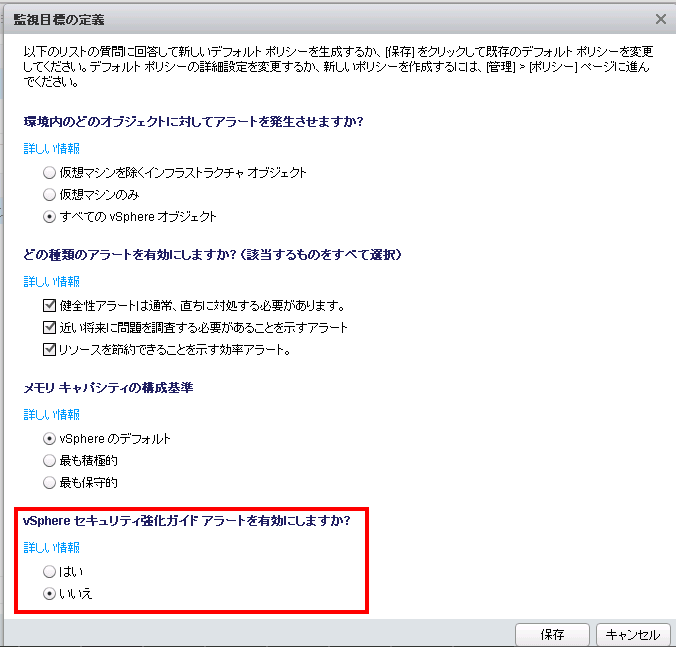
Task: Click the 保存 button
Action: click(x=552, y=634)
